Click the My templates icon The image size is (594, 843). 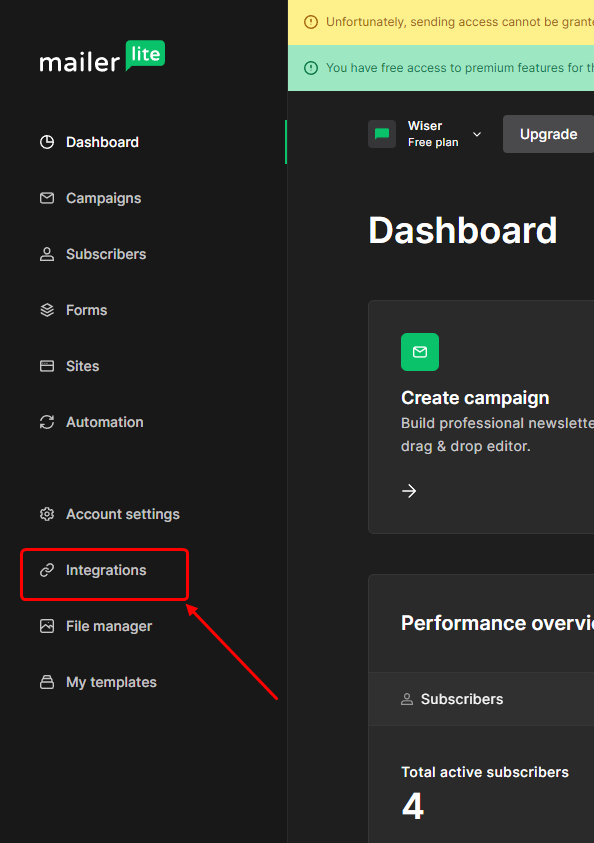pyautogui.click(x=47, y=682)
